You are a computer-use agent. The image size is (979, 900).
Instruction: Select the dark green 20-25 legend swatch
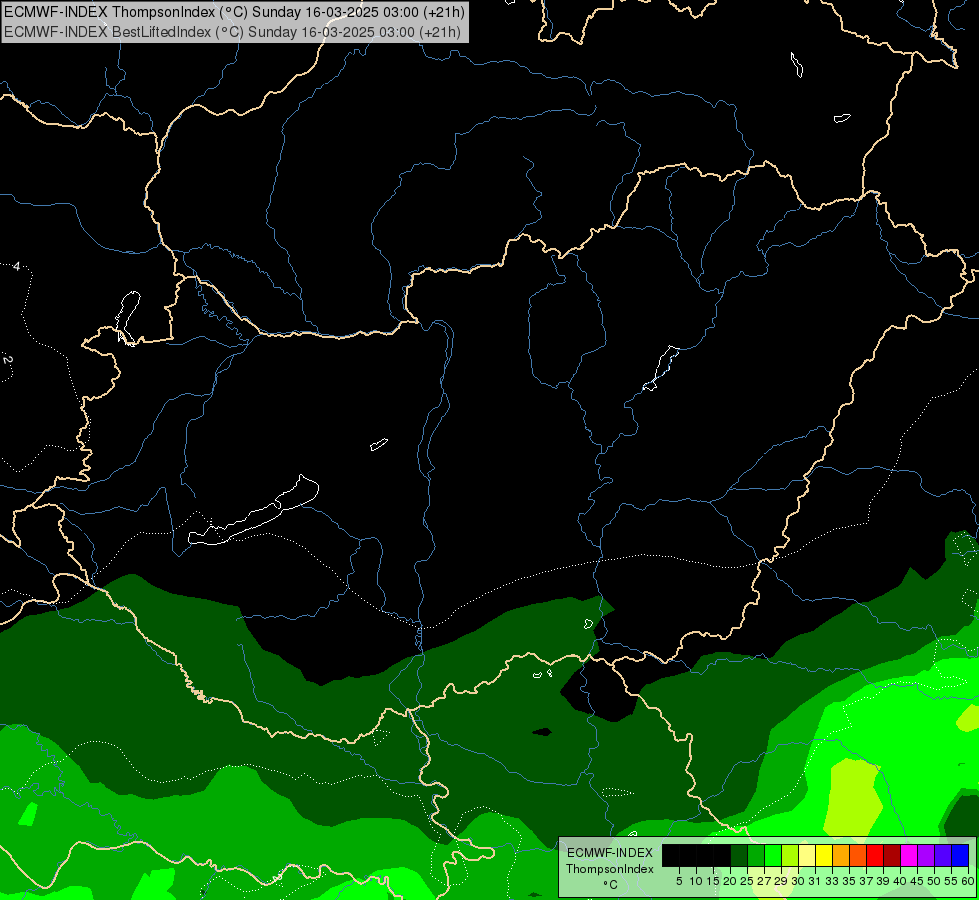(739, 855)
